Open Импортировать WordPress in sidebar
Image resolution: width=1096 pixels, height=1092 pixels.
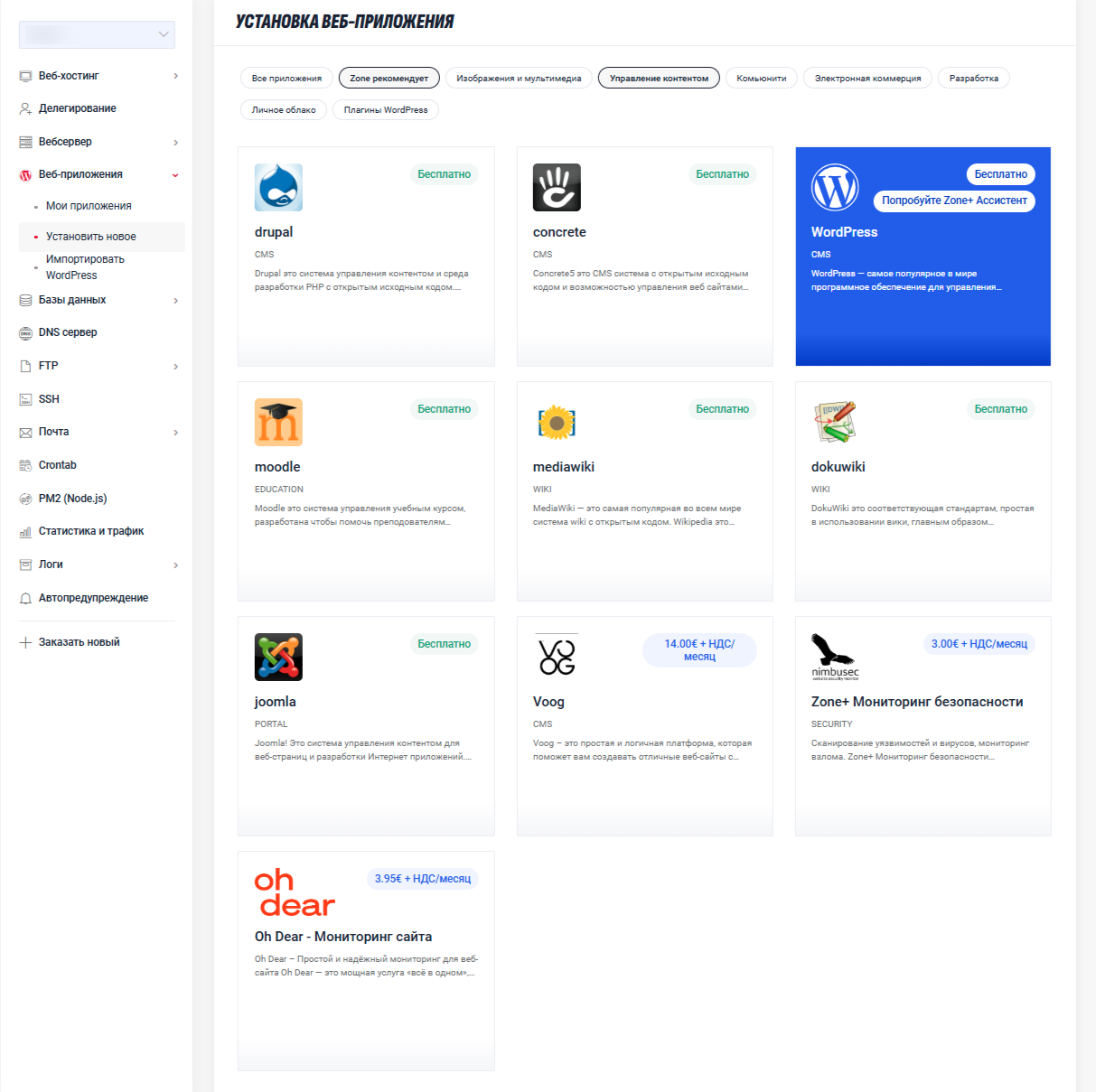click(x=85, y=267)
